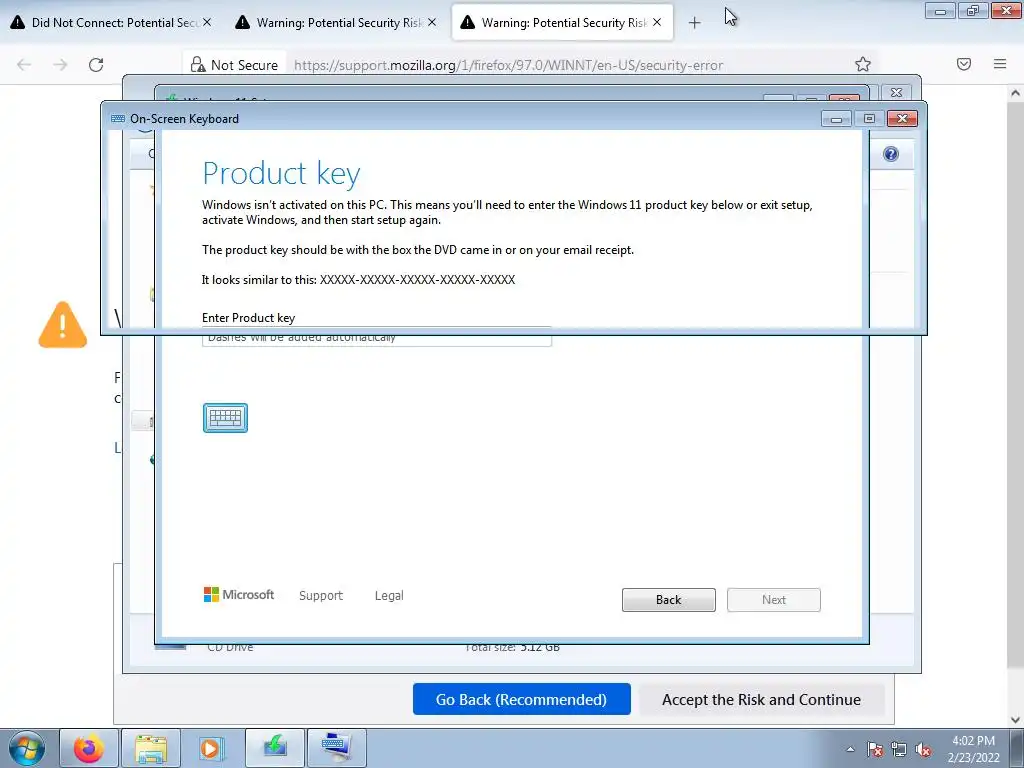Close the middle Warning tab

(x=432, y=22)
